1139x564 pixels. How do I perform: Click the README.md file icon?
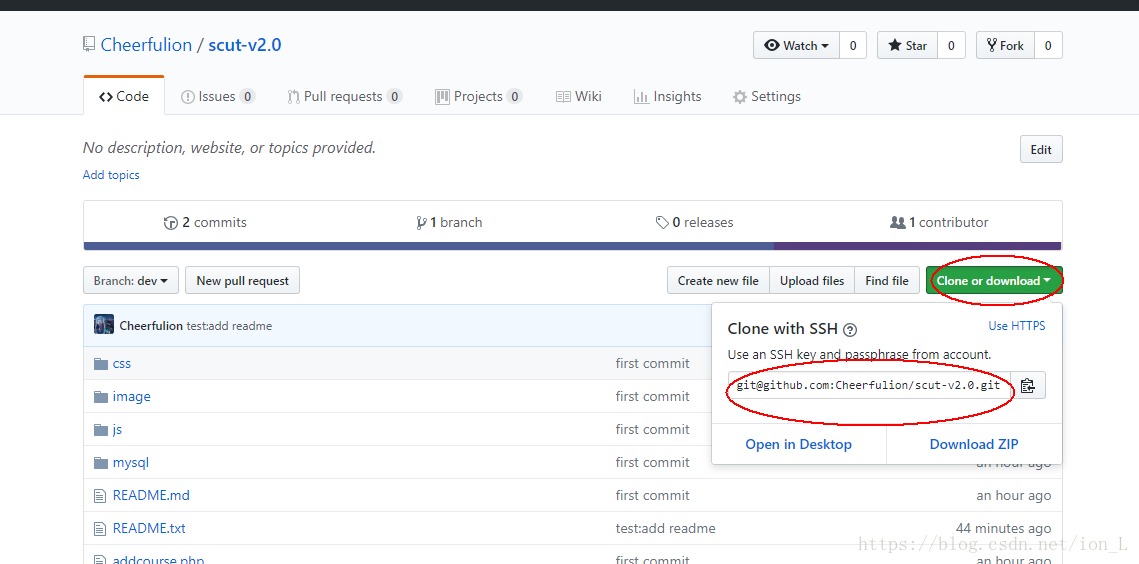100,496
